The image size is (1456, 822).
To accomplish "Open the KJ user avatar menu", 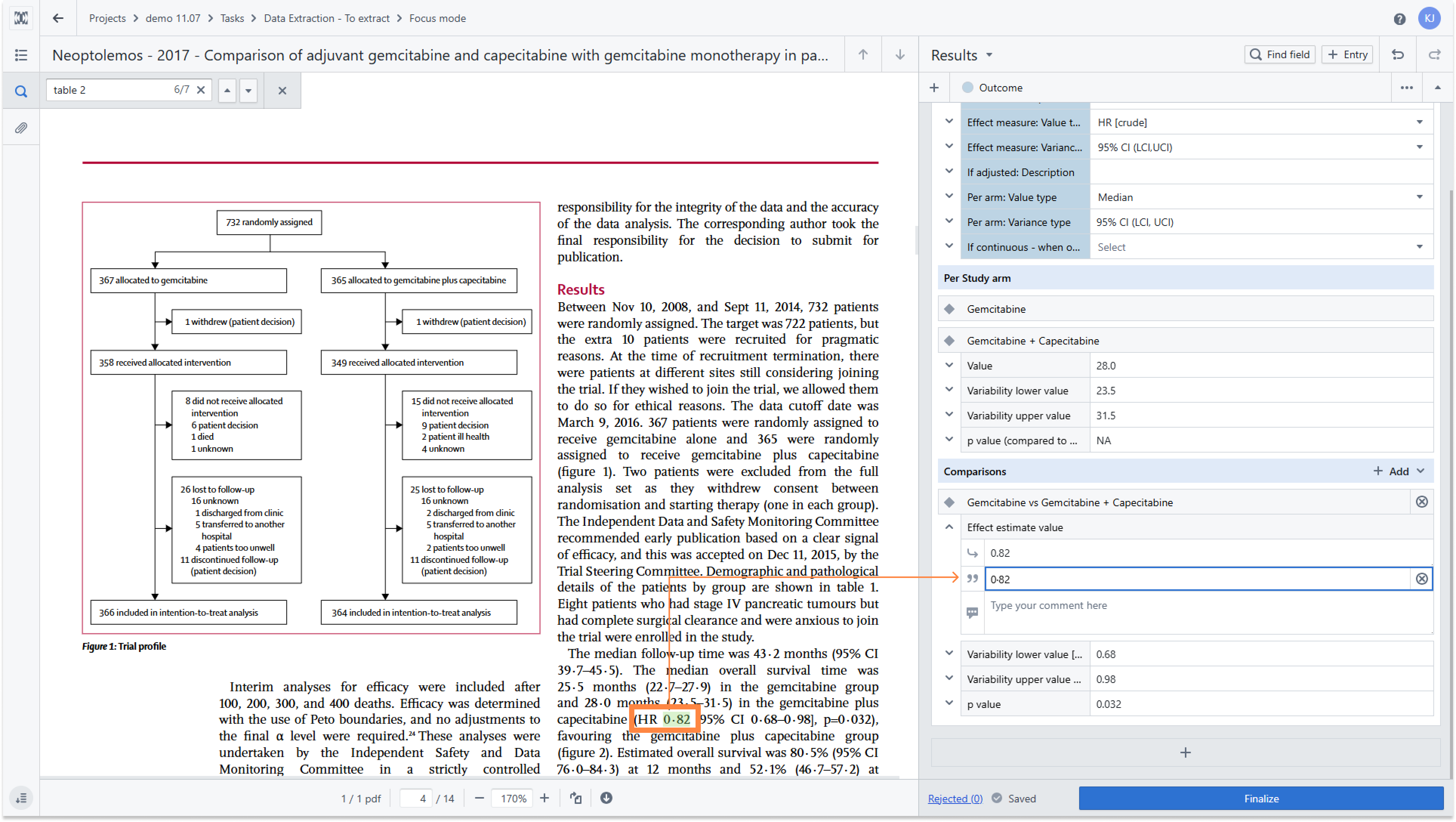I will coord(1429,18).
